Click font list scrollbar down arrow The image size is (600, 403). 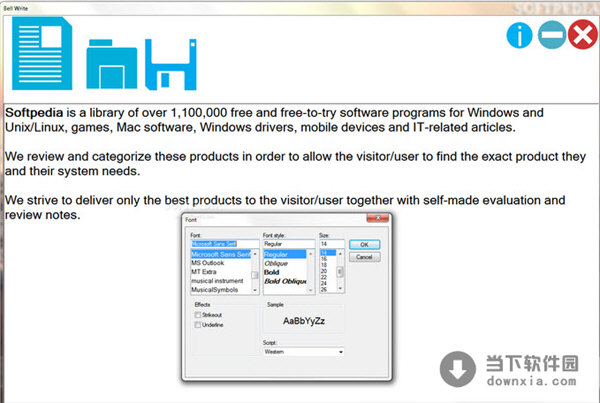255,290
